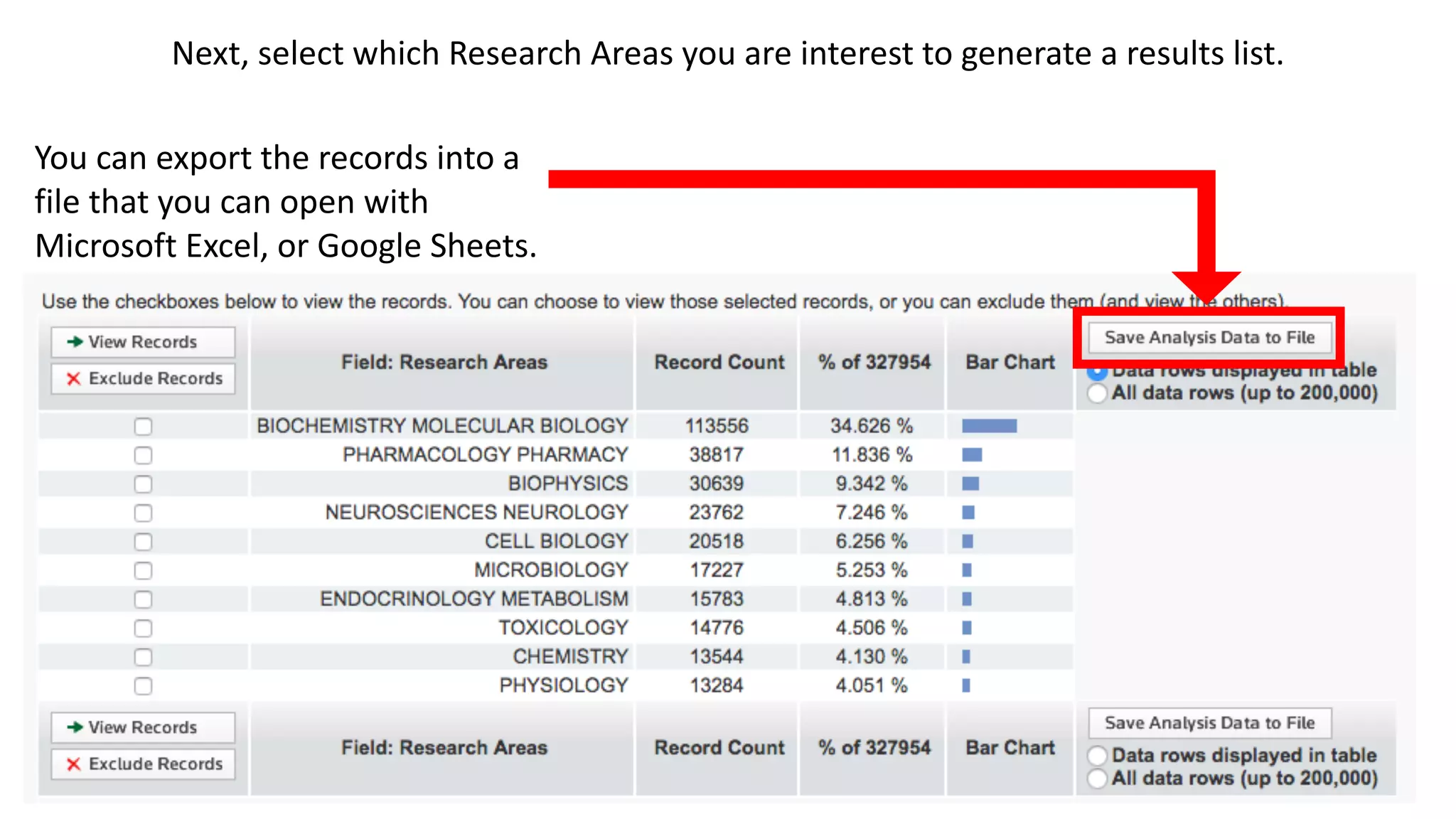Click the top Exclude Records button
Image resolution: width=1456 pixels, height=819 pixels.
[143, 378]
